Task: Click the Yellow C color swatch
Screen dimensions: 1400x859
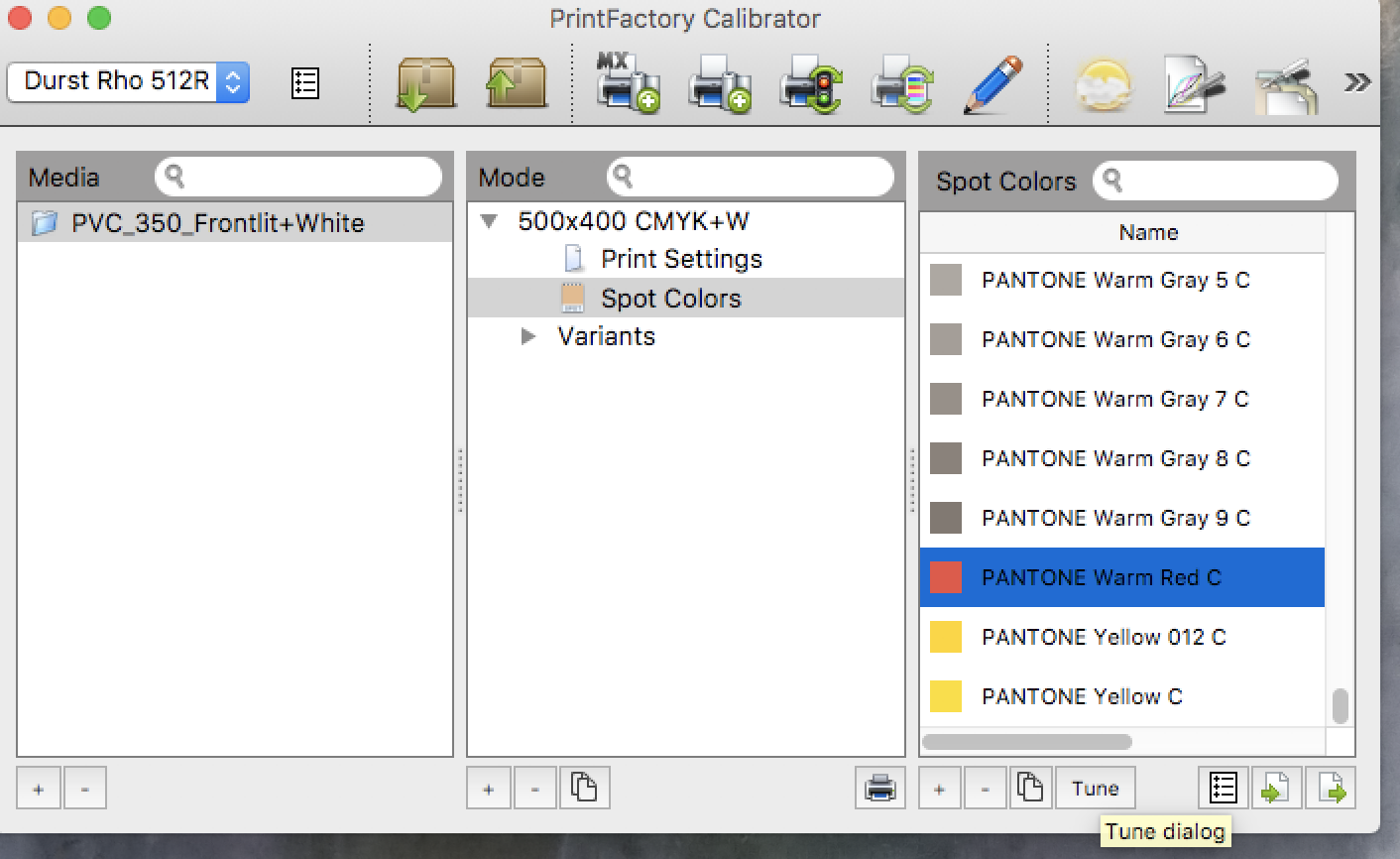Action: click(946, 696)
